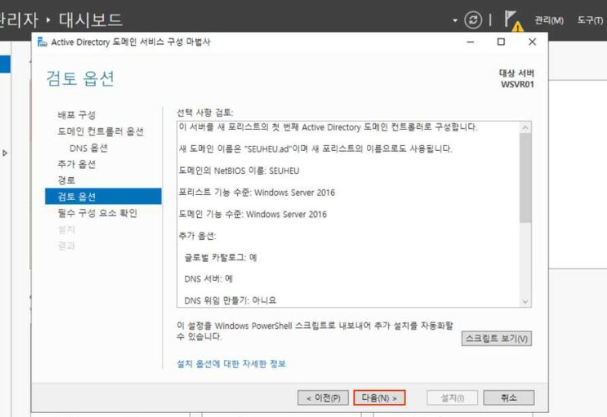The image size is (607, 417).
Task: Open the notifications flag with warning
Action: pos(513,21)
